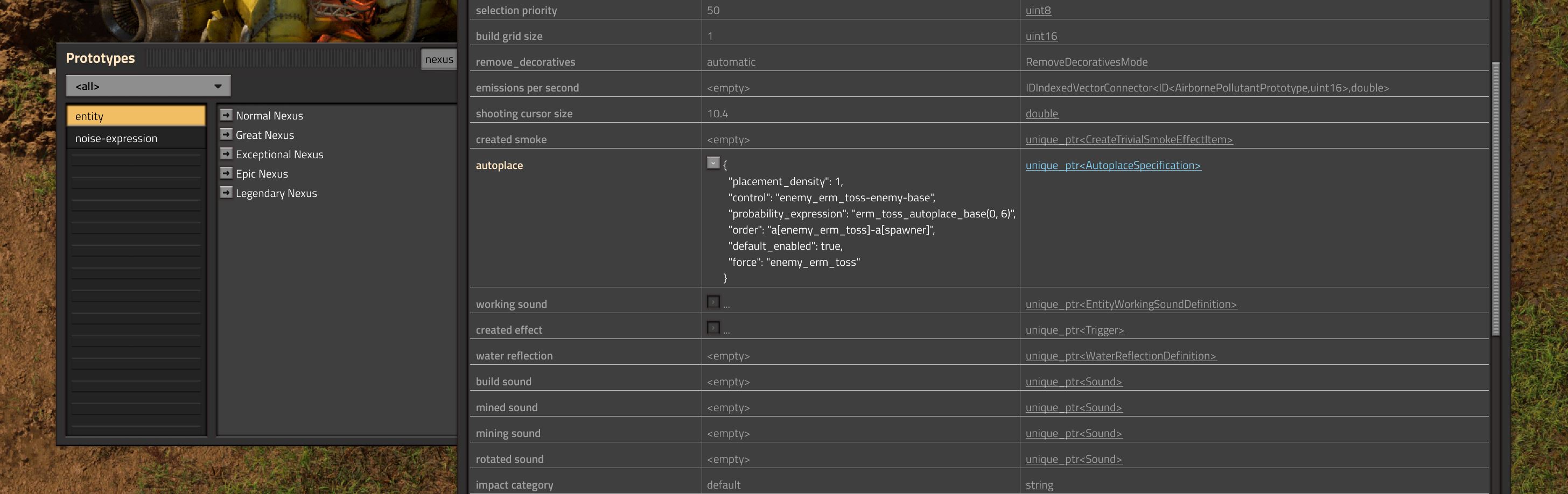Expand the working sound value

pos(713,302)
